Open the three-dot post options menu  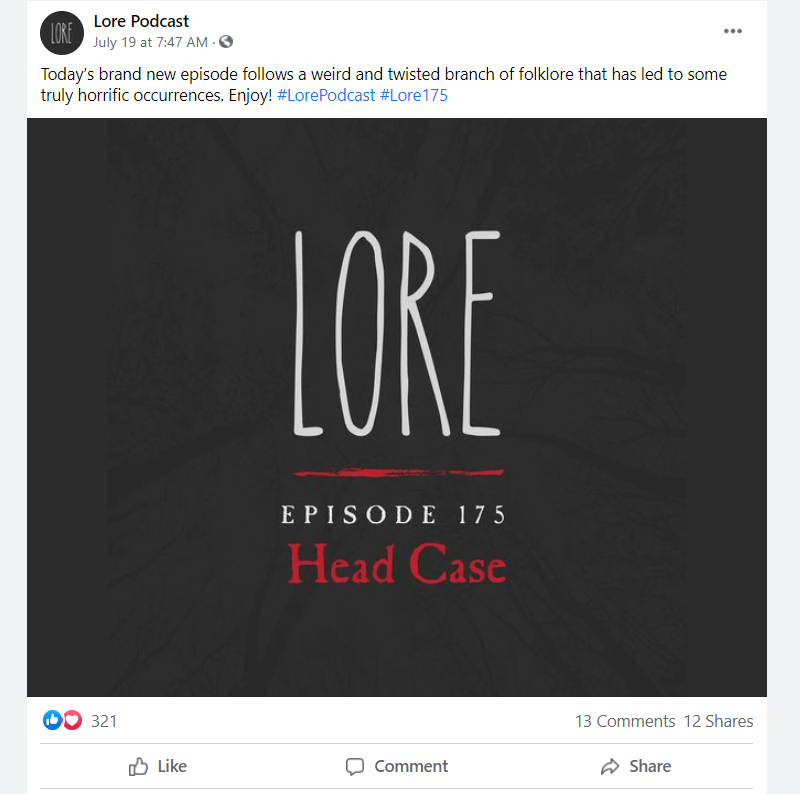pyautogui.click(x=733, y=31)
